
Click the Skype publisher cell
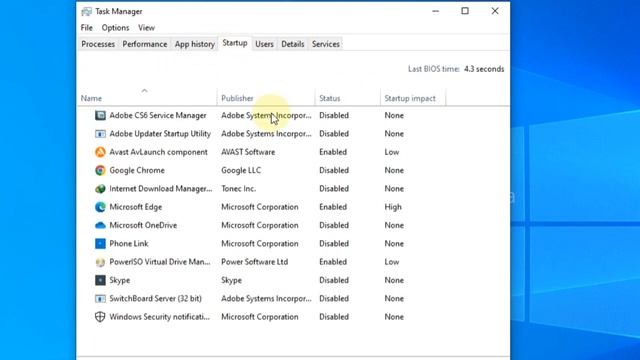(231, 280)
